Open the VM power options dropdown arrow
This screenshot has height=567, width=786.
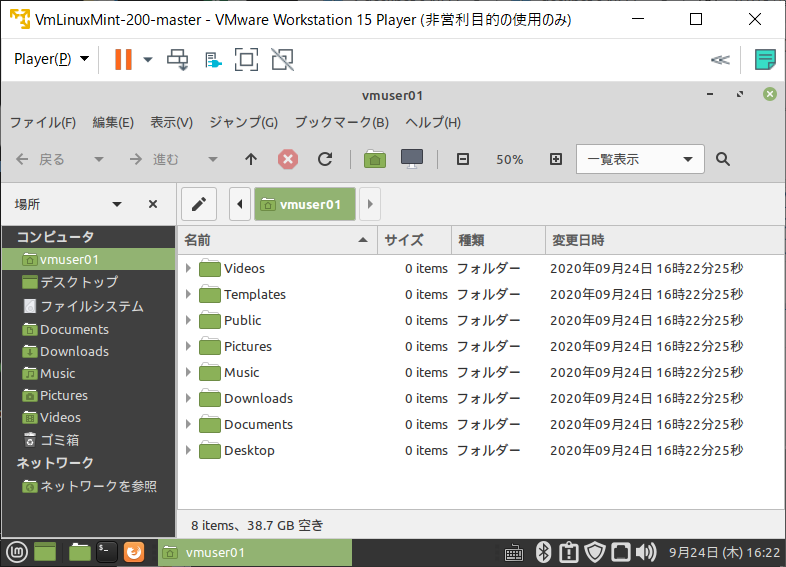point(148,60)
